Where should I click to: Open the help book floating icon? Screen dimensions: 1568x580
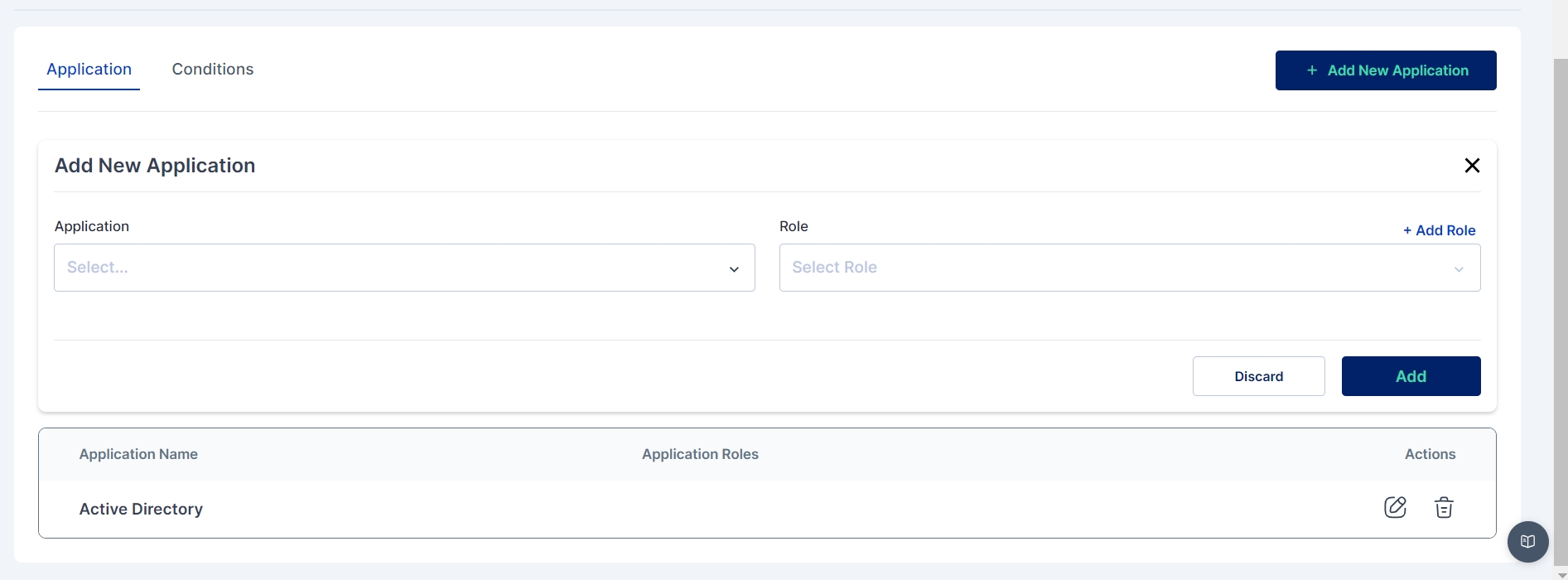point(1527,542)
